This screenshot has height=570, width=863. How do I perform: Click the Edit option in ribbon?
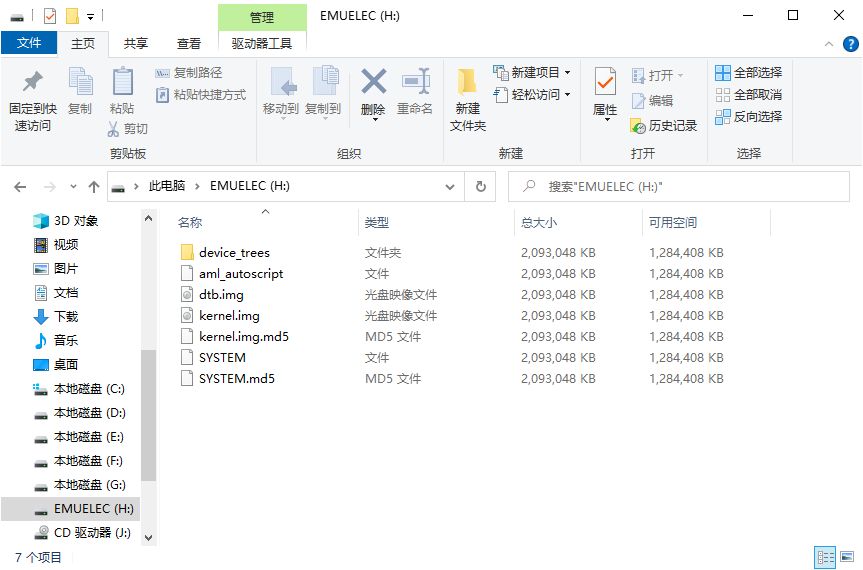652,101
